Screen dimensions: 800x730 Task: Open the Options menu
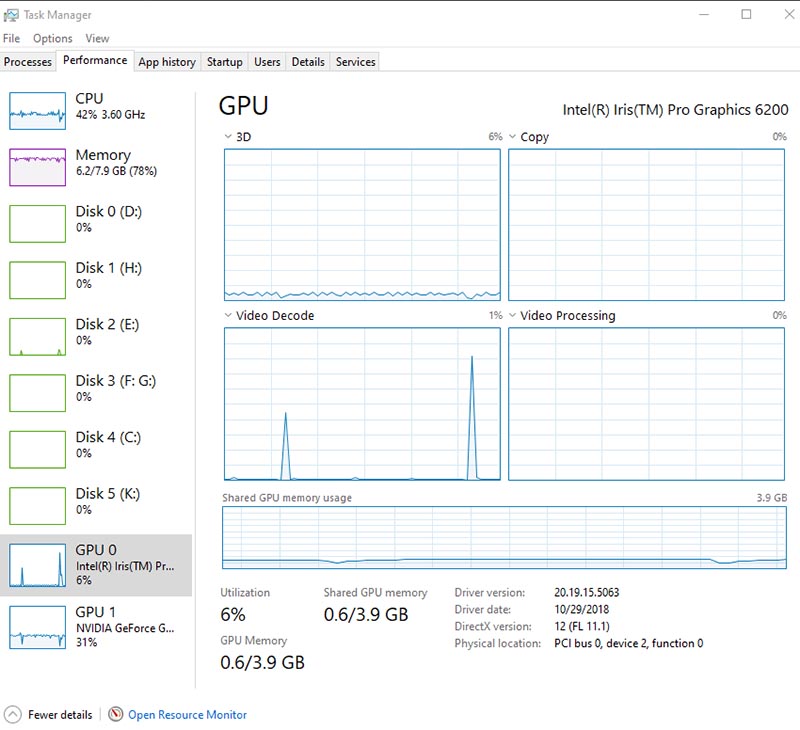click(x=52, y=38)
